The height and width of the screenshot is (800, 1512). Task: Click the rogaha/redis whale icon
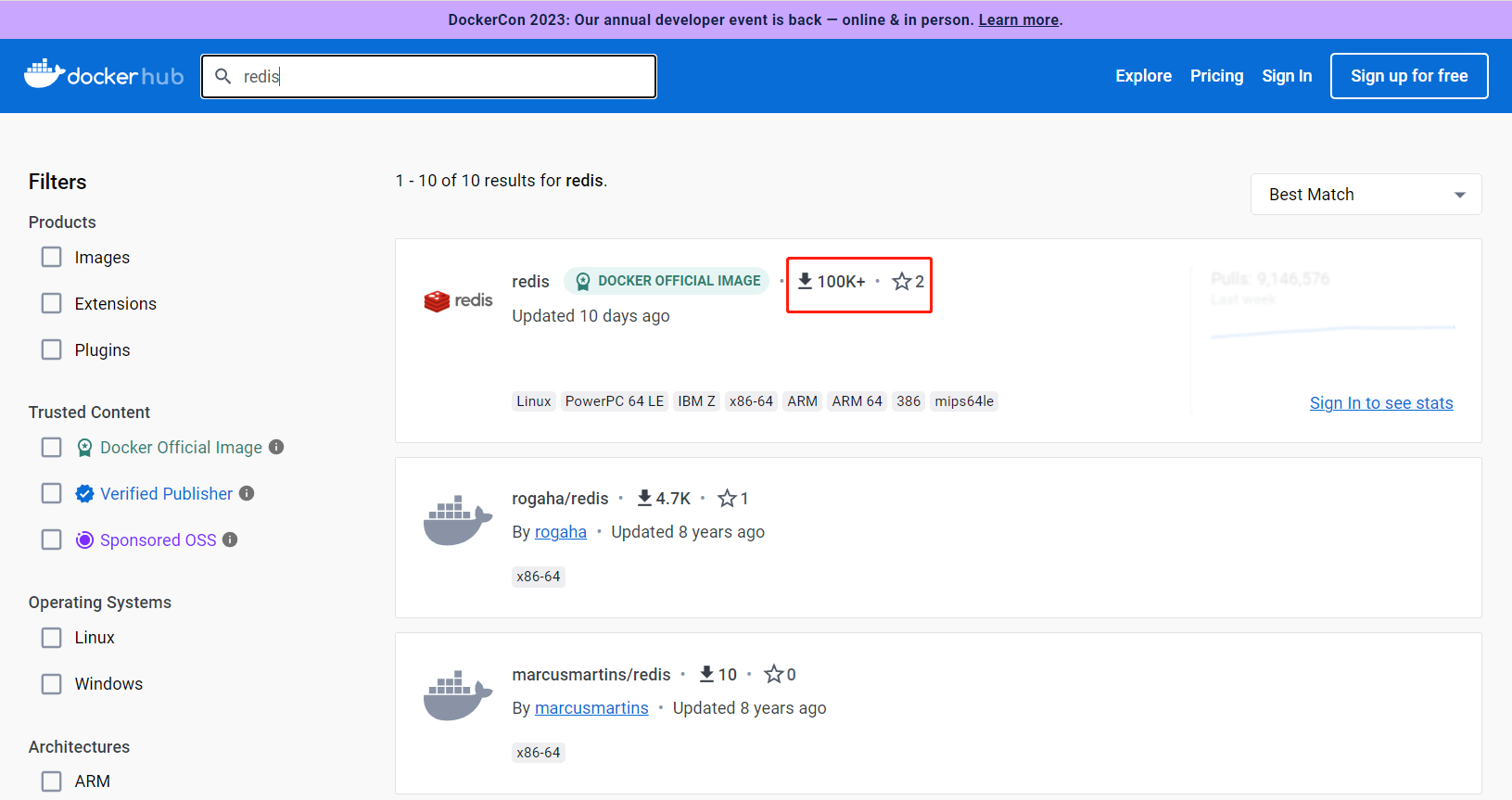(458, 521)
